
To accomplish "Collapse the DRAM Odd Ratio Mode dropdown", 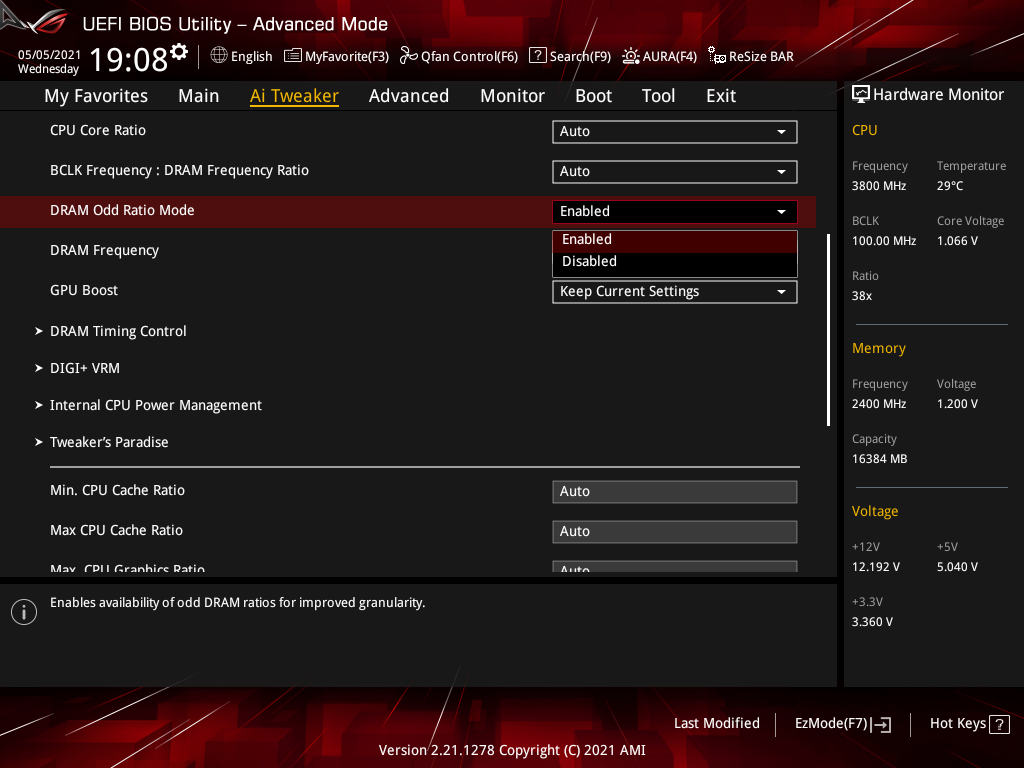I will click(x=675, y=212).
